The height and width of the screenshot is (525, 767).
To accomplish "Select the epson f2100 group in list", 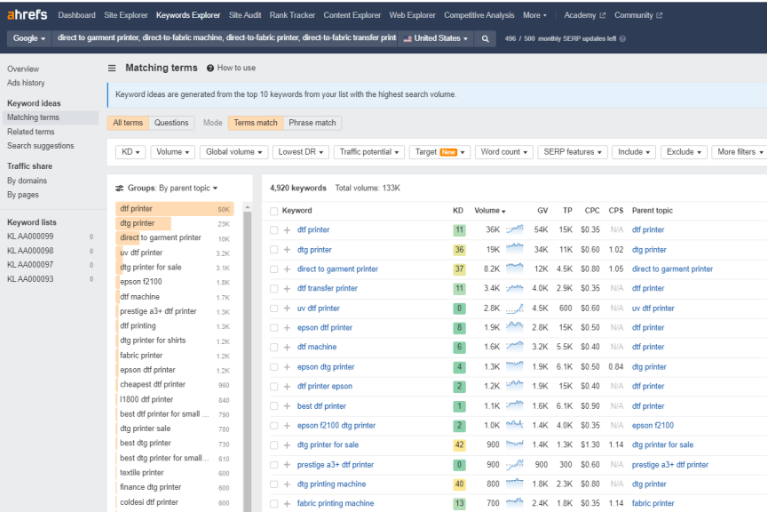I will click(141, 282).
